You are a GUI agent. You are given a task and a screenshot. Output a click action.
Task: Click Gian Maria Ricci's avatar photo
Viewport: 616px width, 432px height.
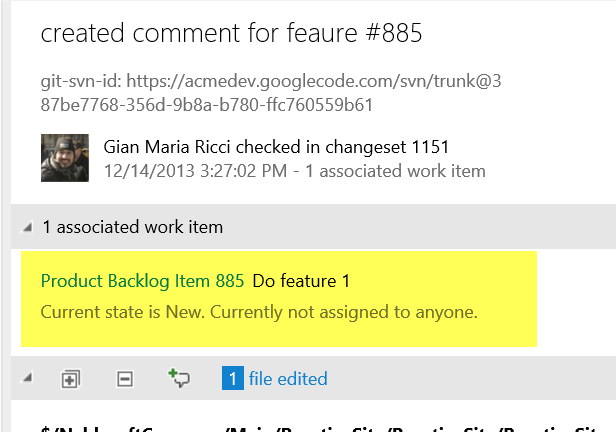[64, 158]
